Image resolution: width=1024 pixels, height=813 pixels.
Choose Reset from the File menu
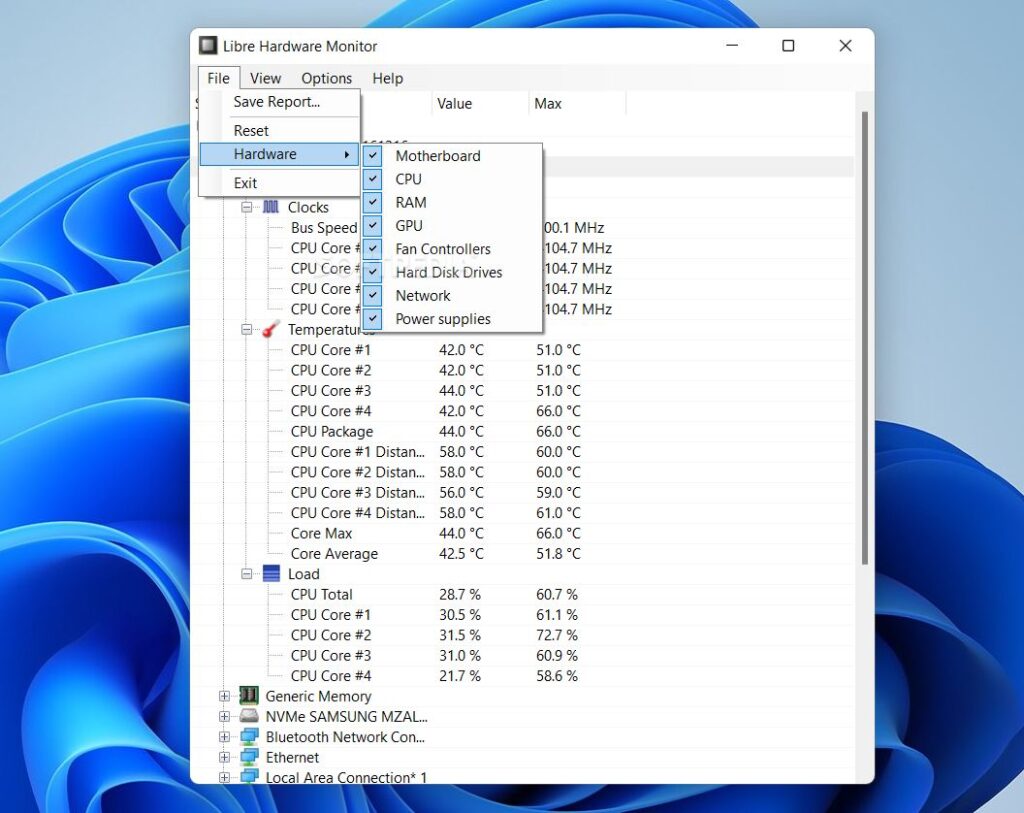[x=279, y=131]
